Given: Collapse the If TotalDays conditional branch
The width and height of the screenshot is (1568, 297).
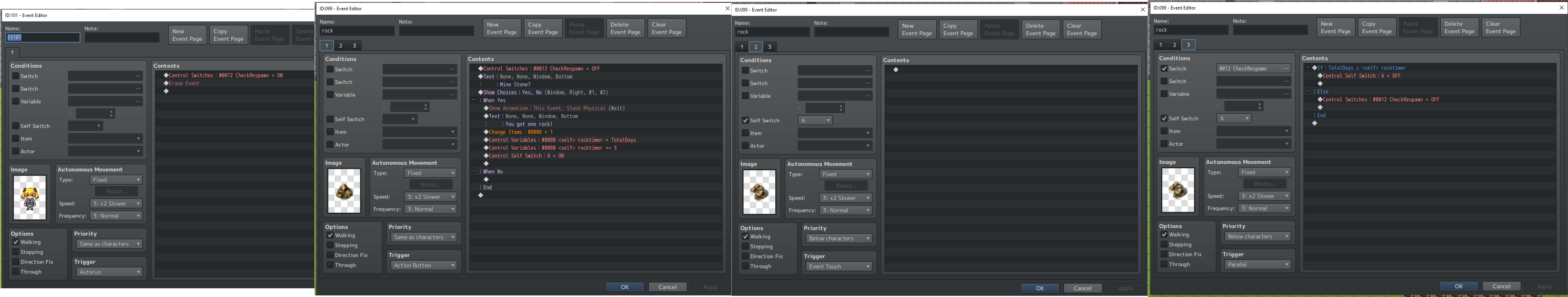Looking at the screenshot, I should coord(1307,67).
